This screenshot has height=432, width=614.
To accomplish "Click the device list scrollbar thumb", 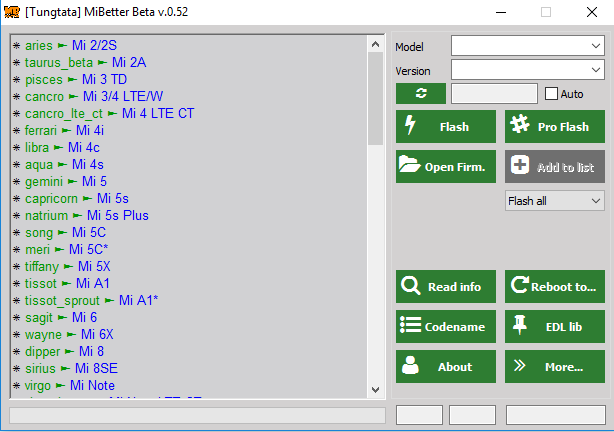I will (375, 99).
